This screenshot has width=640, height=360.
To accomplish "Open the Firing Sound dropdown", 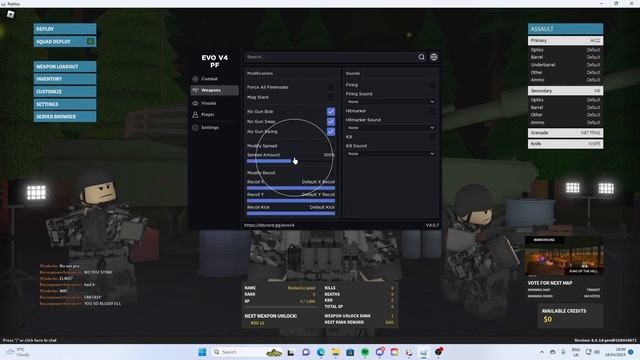I will coord(391,102).
